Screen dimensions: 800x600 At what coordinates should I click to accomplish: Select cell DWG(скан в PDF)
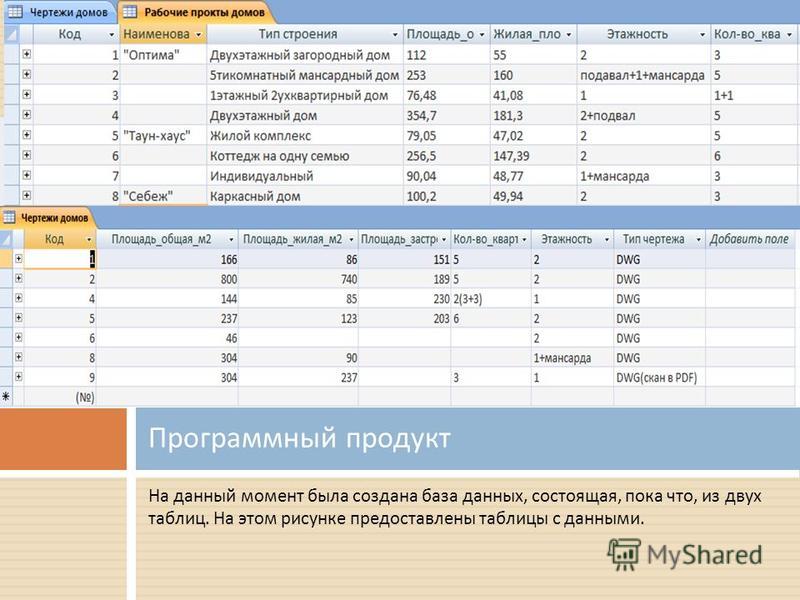pos(660,378)
